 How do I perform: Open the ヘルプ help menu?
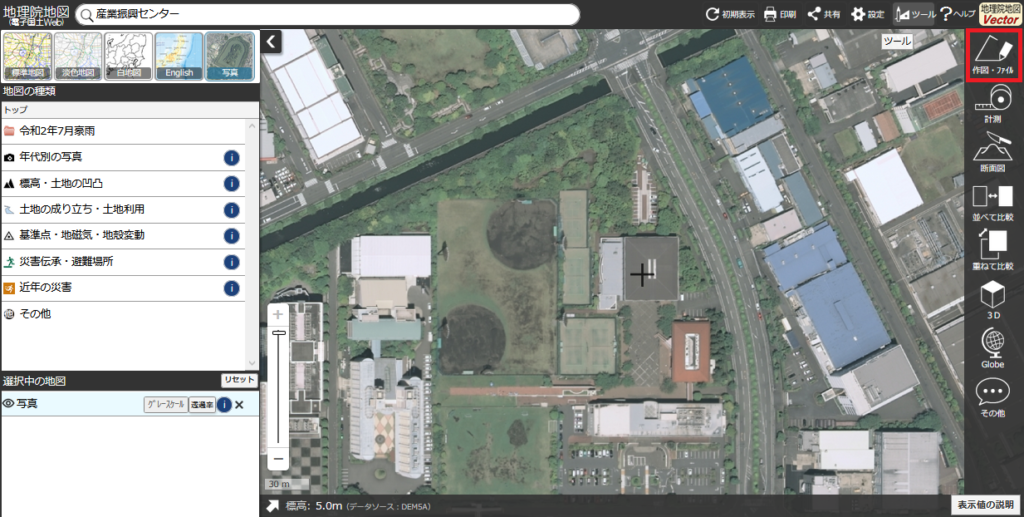click(x=957, y=14)
